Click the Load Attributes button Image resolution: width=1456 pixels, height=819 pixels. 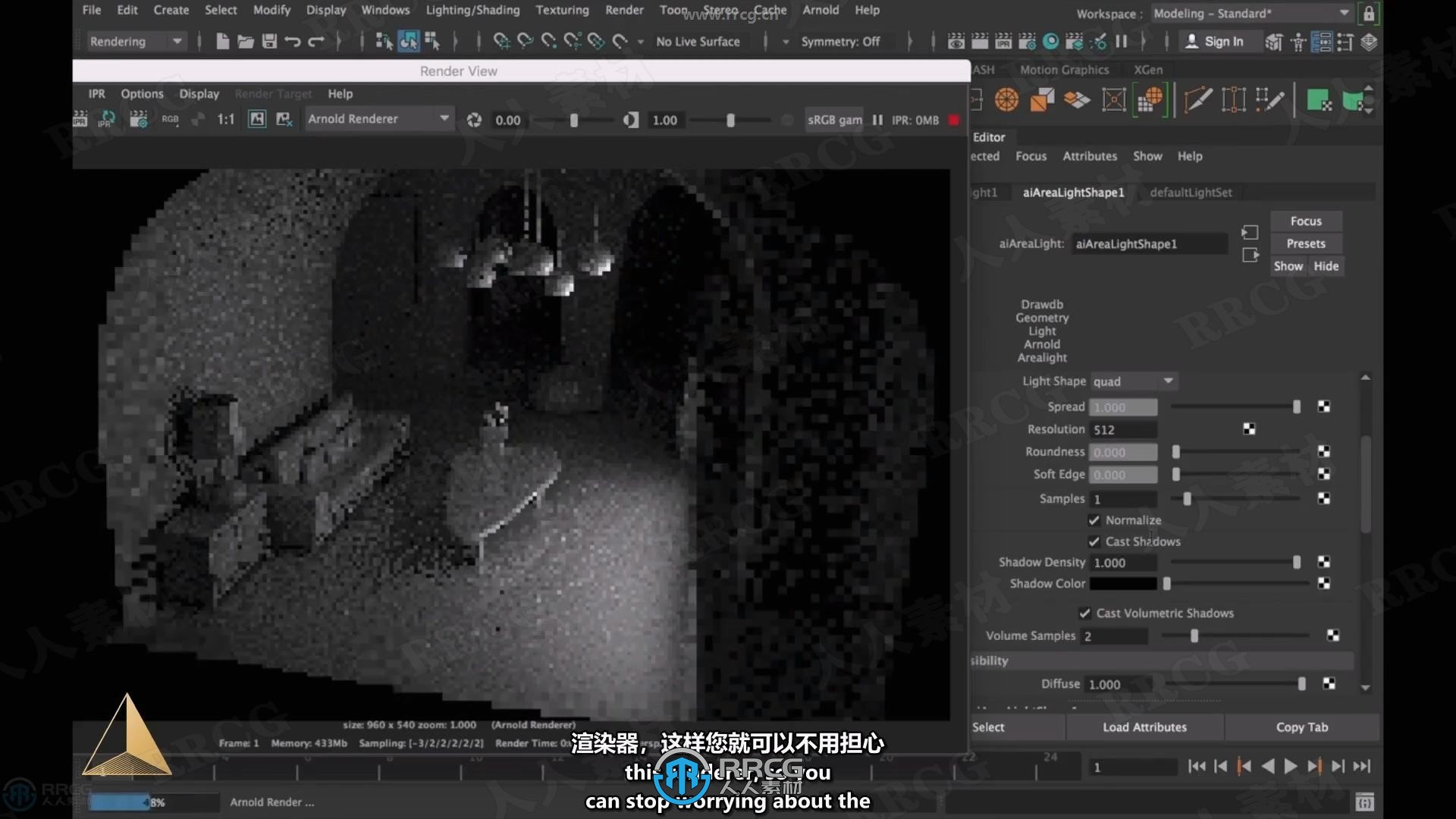point(1144,726)
